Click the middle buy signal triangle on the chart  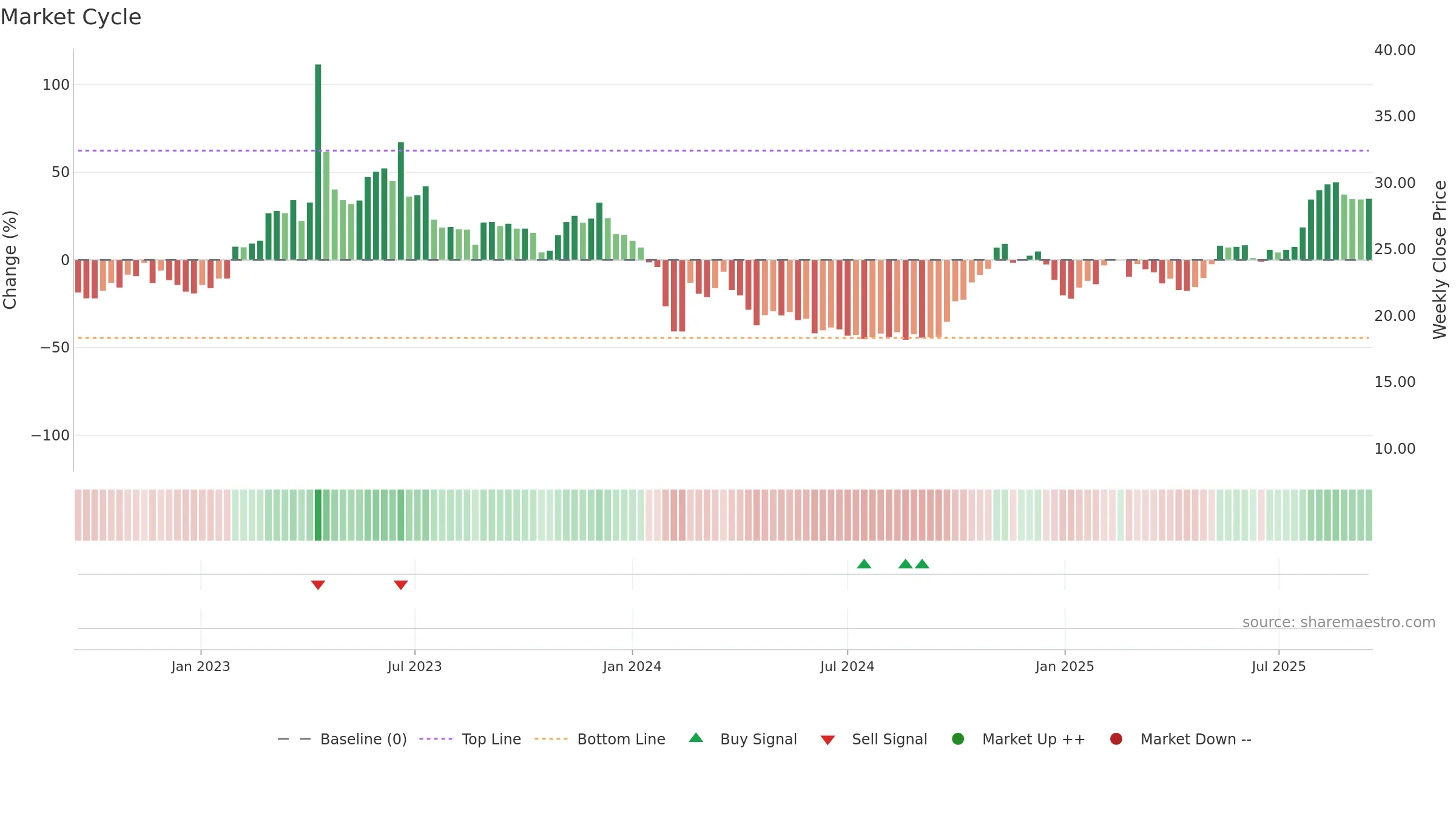pyautogui.click(x=905, y=564)
